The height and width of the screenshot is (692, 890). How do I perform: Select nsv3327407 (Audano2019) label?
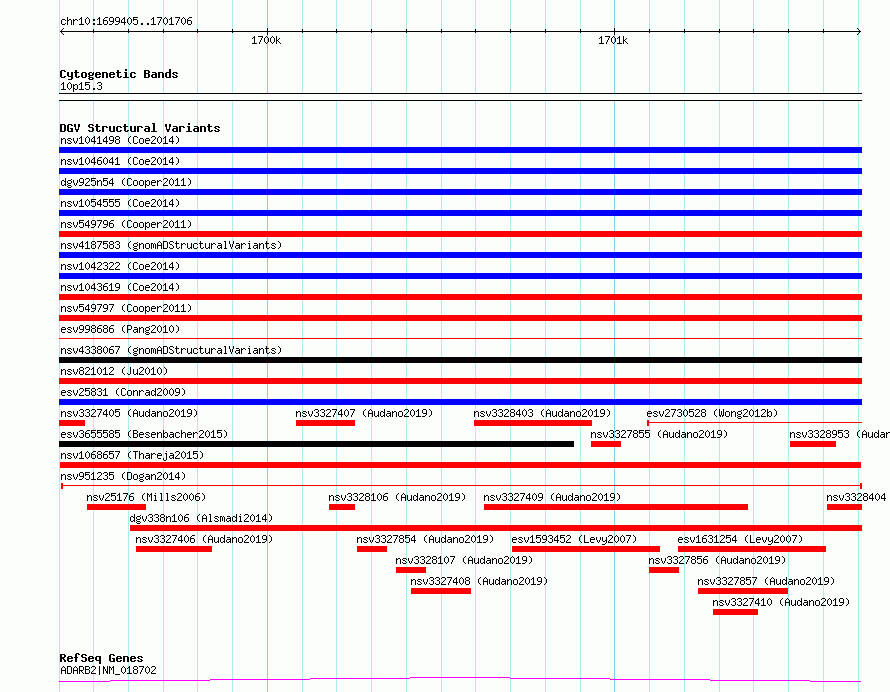364,413
